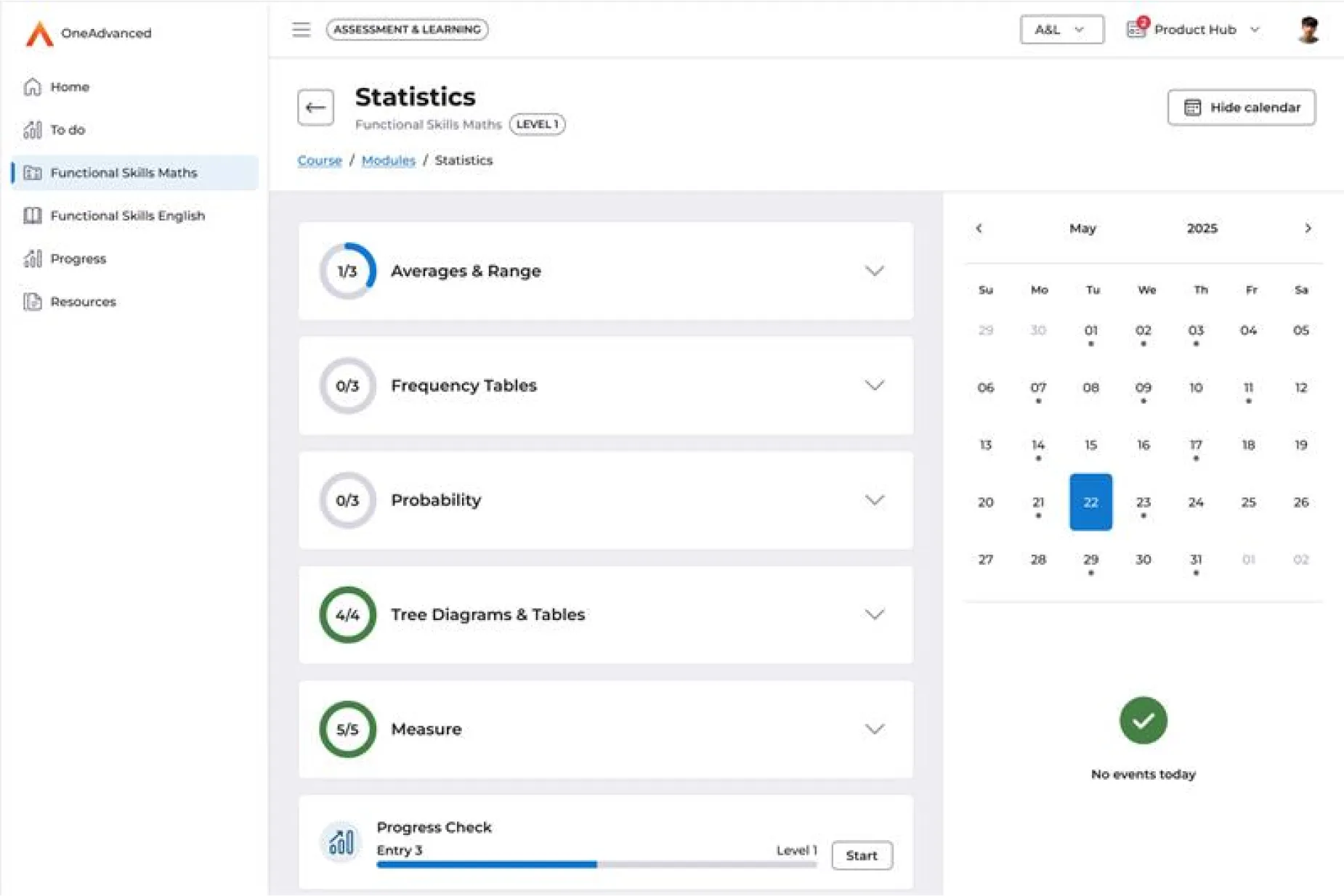1344x896 pixels.
Task: Click the Progress Check chart icon
Action: pos(341,842)
